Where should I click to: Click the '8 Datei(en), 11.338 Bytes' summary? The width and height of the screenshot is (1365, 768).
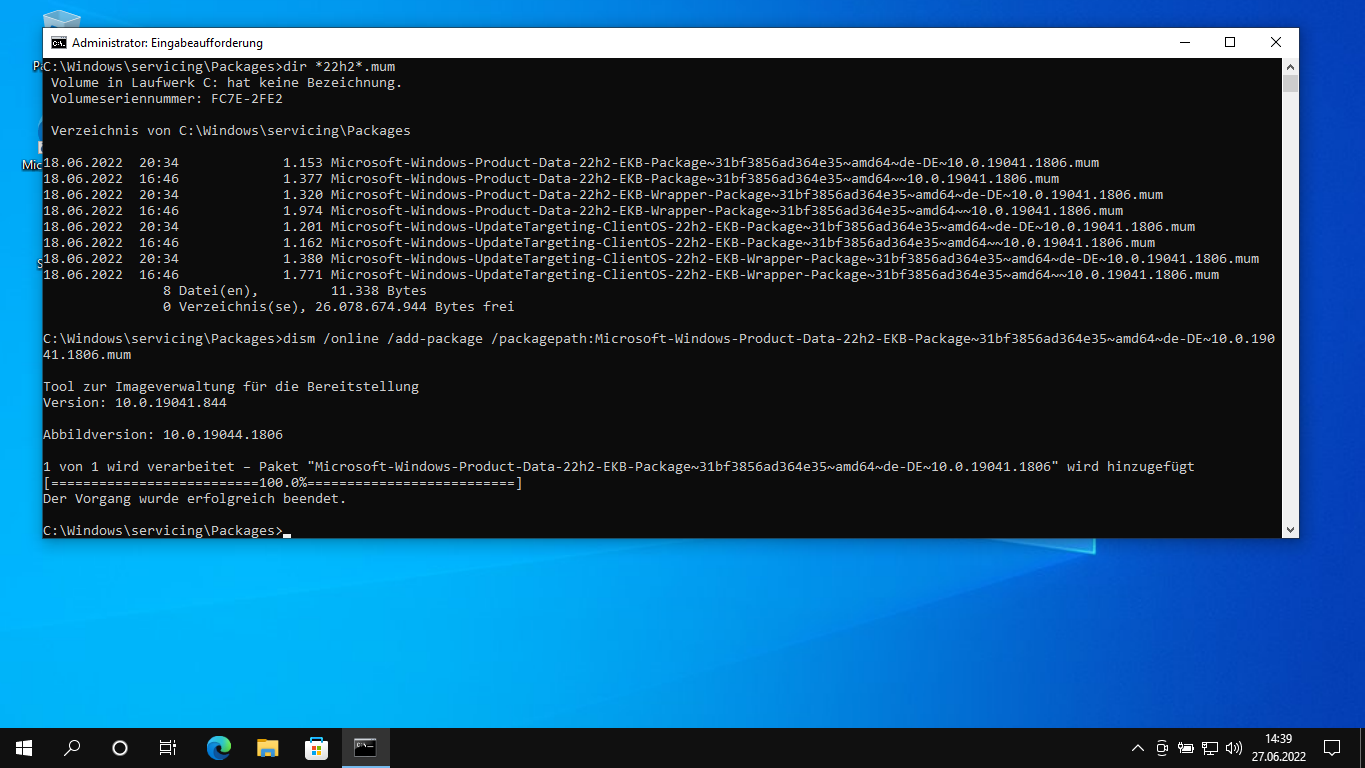tap(295, 291)
